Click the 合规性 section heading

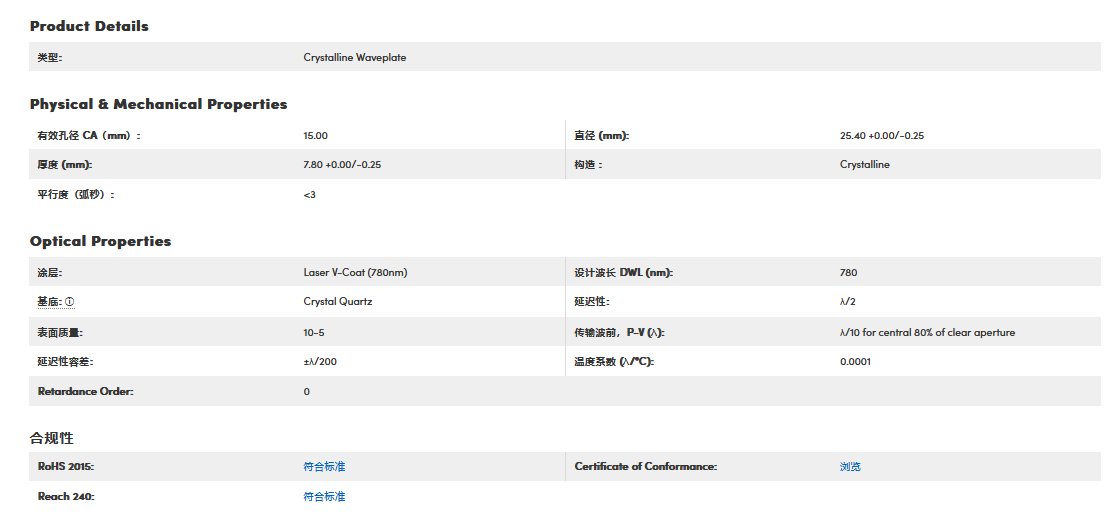click(52, 438)
